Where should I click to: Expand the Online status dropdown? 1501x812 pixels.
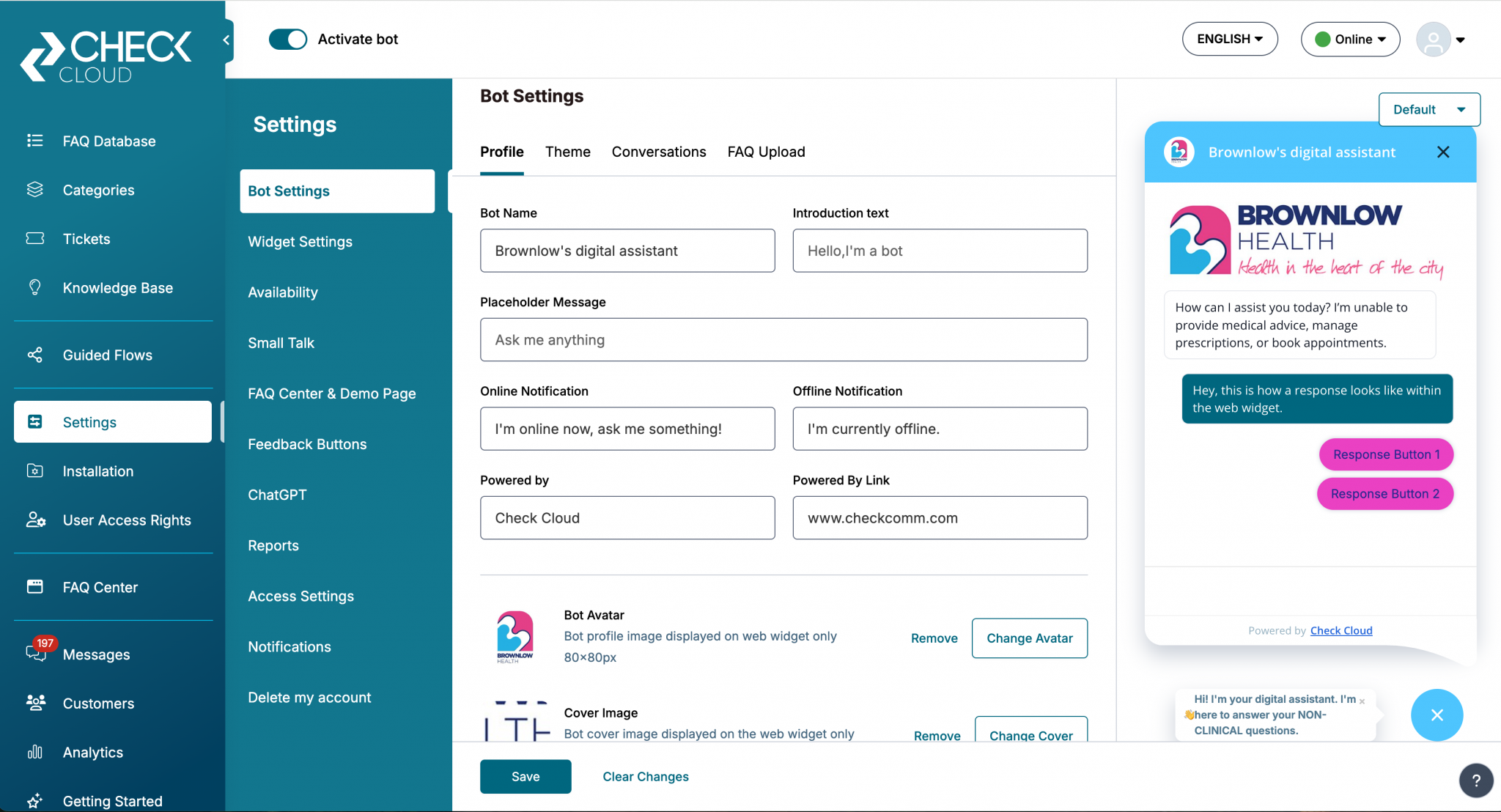click(1350, 40)
